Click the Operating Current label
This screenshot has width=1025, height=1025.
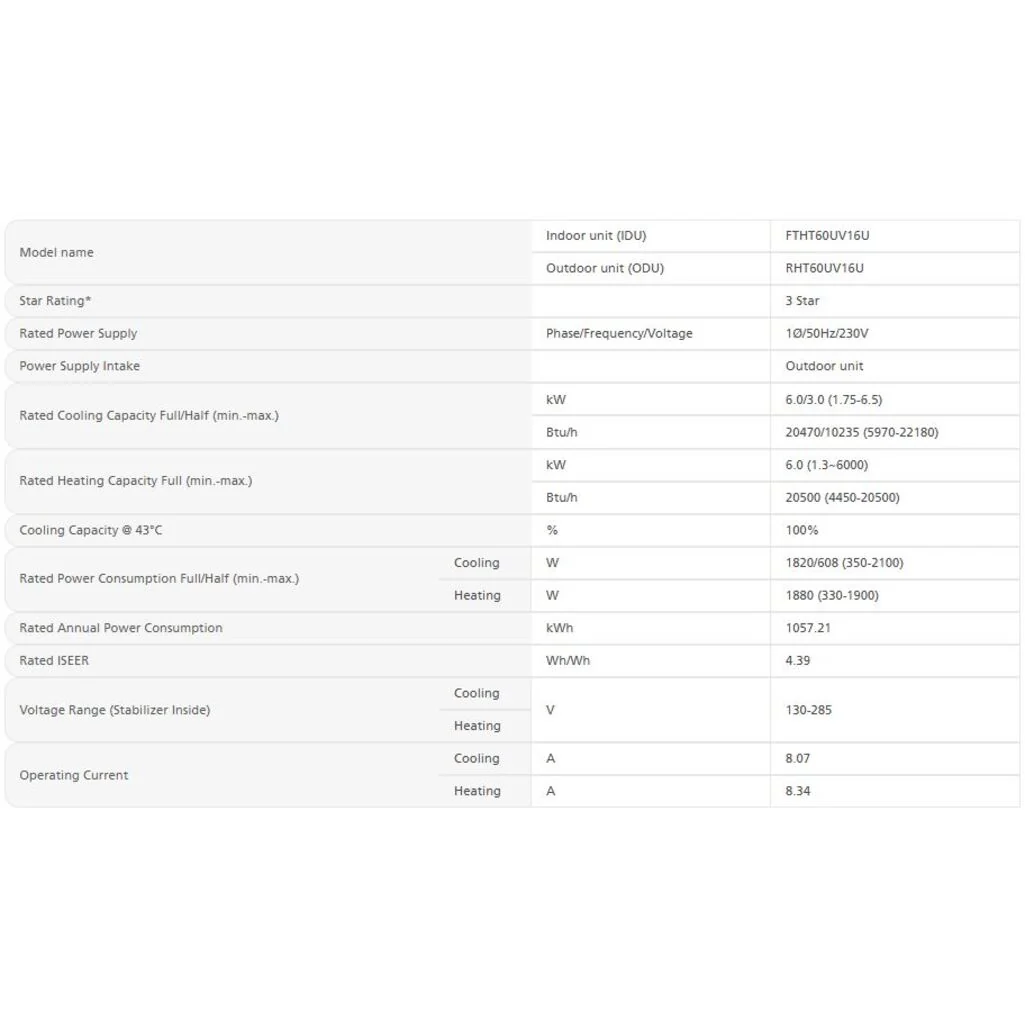[x=73, y=775]
